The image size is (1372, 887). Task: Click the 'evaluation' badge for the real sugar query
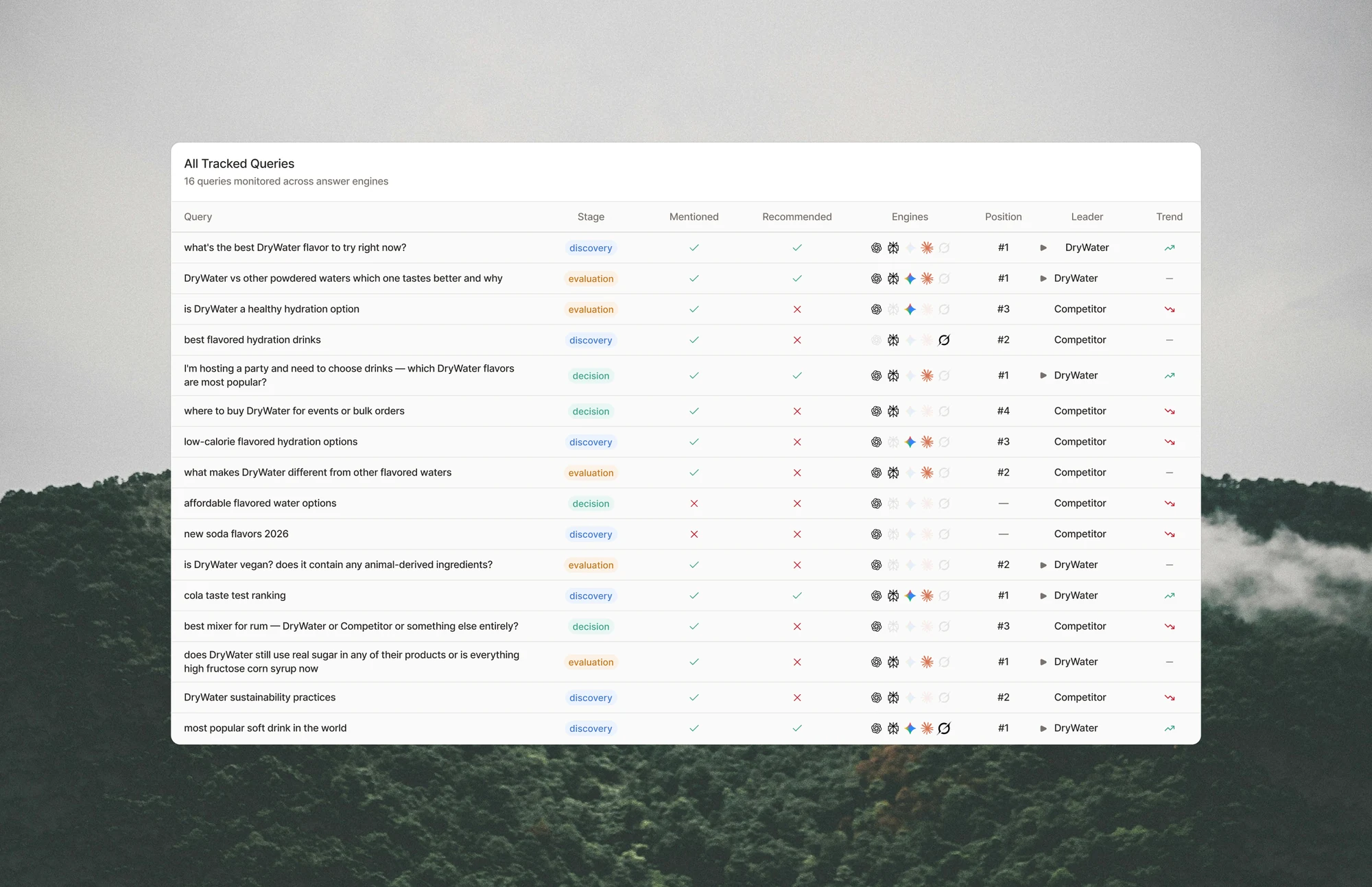click(x=591, y=662)
